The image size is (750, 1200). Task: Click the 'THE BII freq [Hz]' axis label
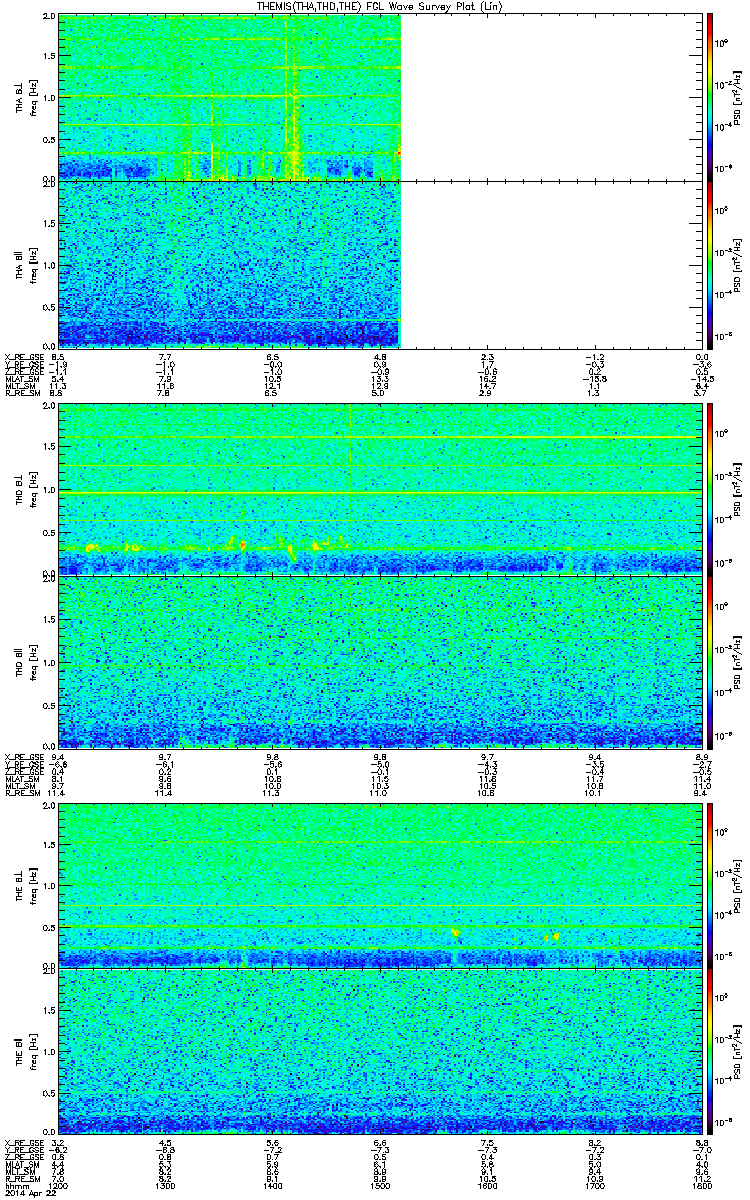point(25,1050)
